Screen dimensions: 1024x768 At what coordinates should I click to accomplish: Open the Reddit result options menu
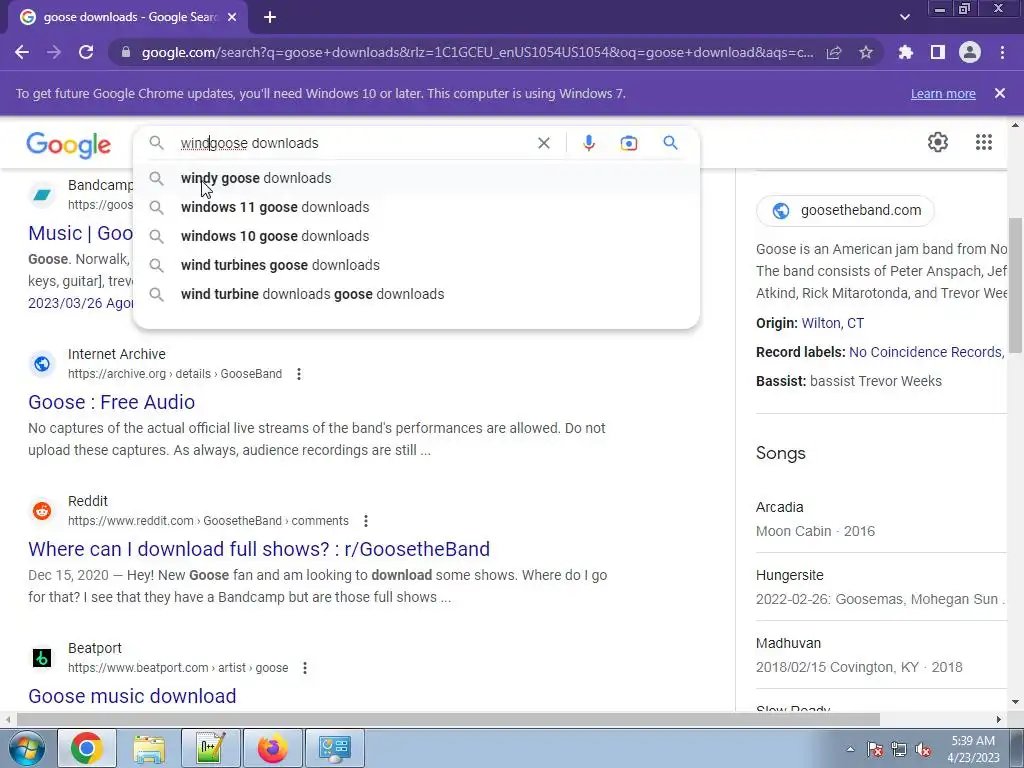point(366,521)
